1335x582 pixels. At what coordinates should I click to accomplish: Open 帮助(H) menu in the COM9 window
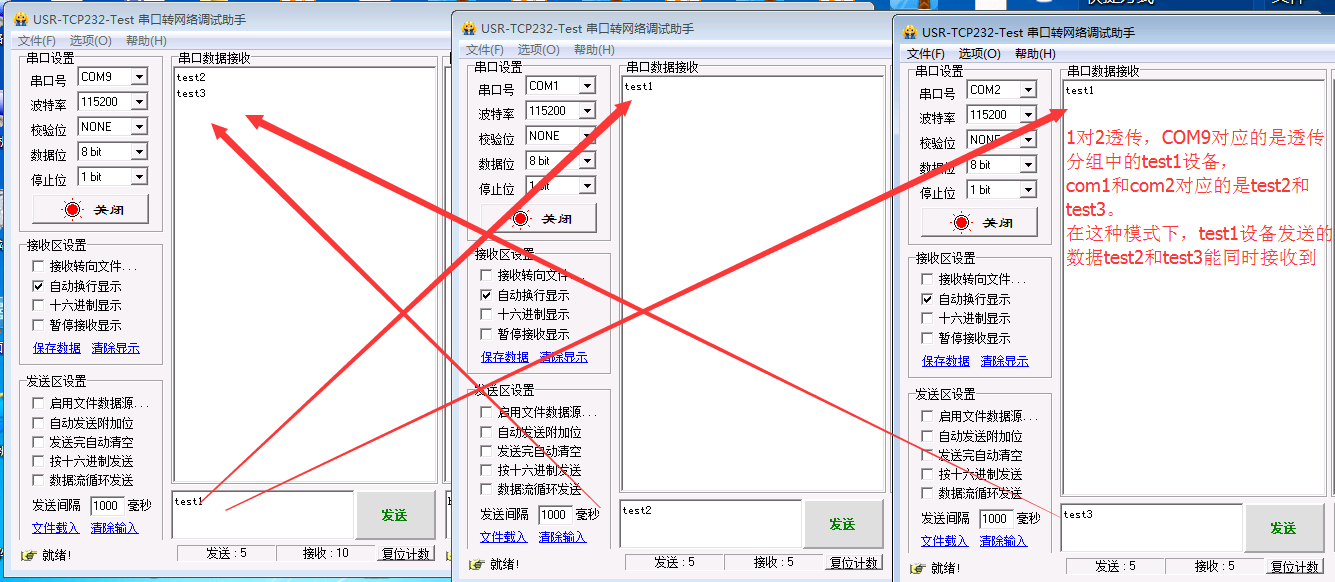(146, 40)
